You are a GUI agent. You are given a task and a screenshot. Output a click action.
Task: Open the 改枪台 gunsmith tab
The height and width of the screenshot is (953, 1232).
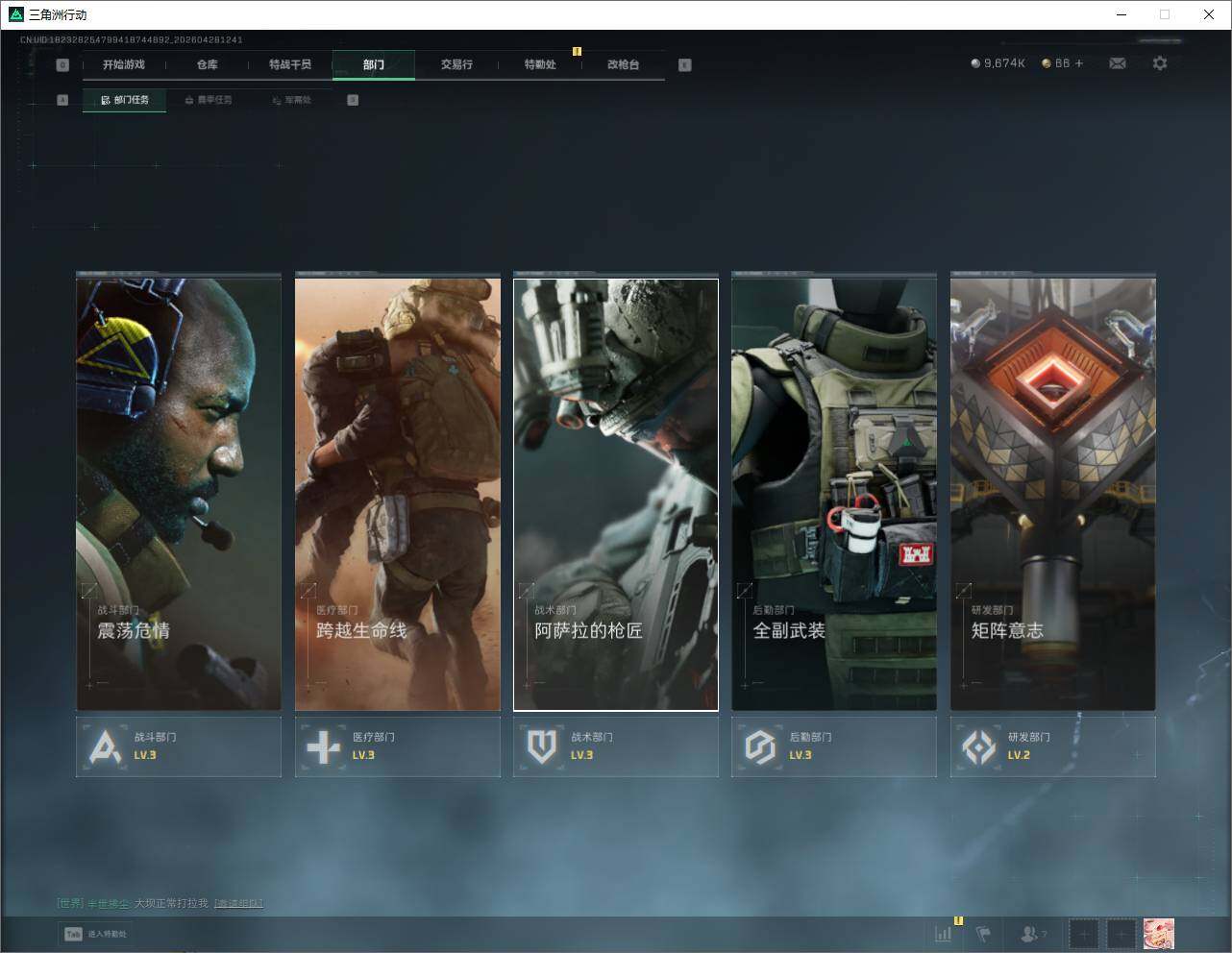623,64
